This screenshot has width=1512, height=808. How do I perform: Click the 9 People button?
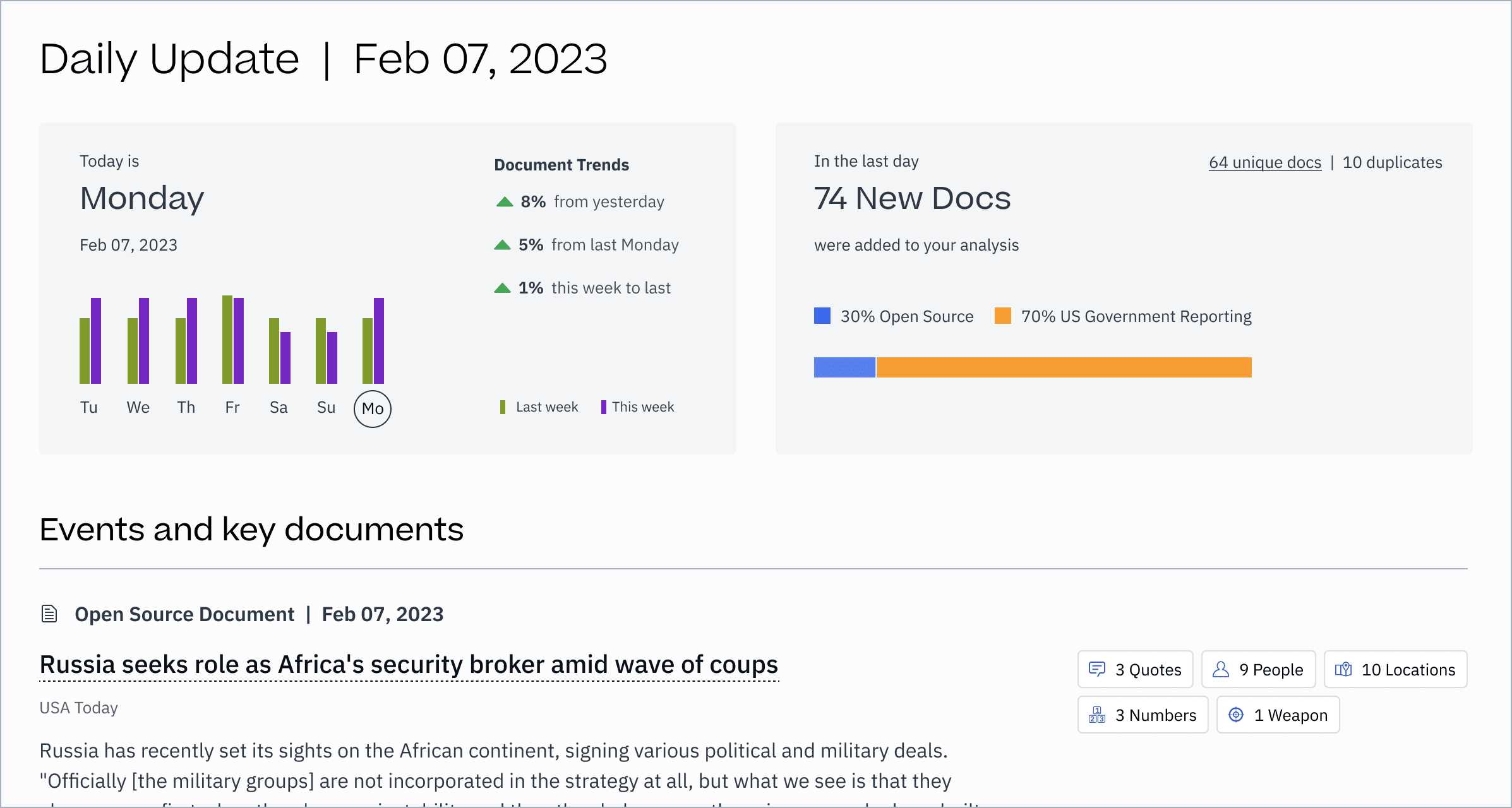click(1258, 669)
